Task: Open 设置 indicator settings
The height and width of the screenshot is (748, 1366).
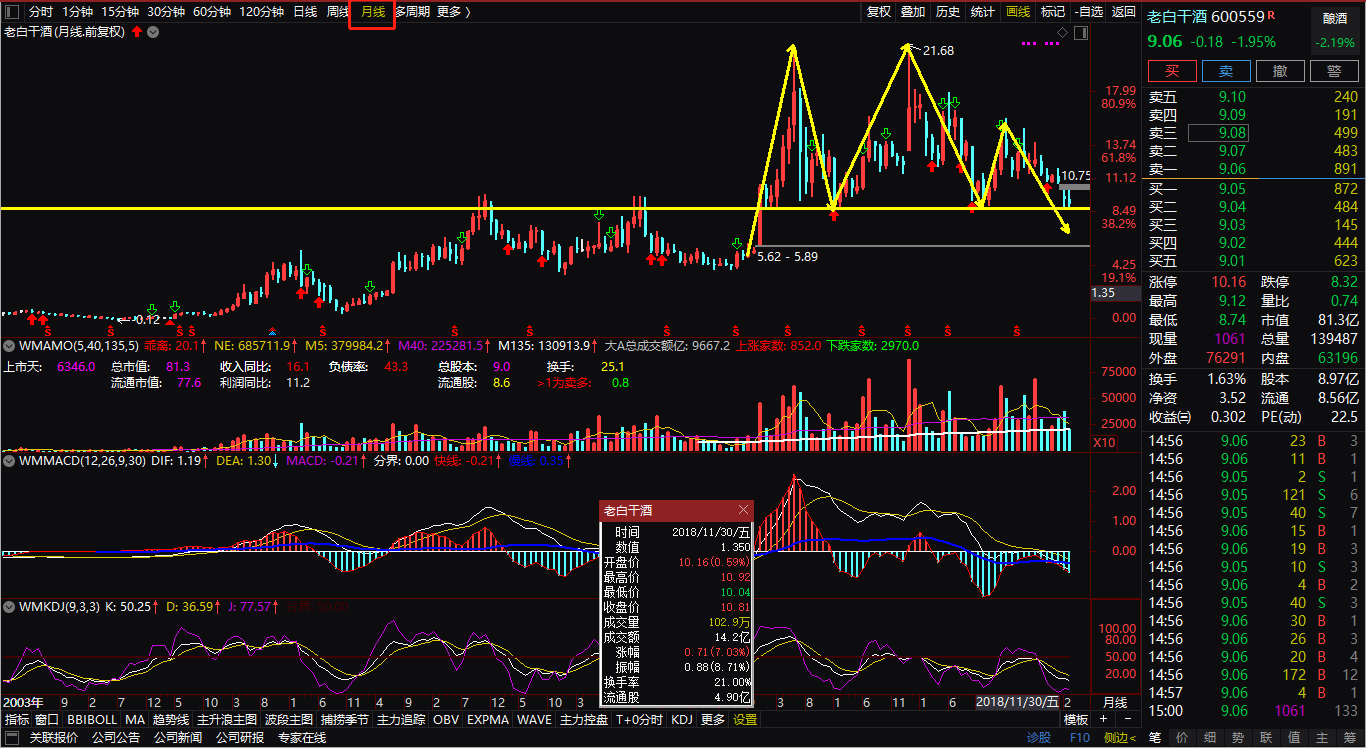Action: (x=745, y=719)
